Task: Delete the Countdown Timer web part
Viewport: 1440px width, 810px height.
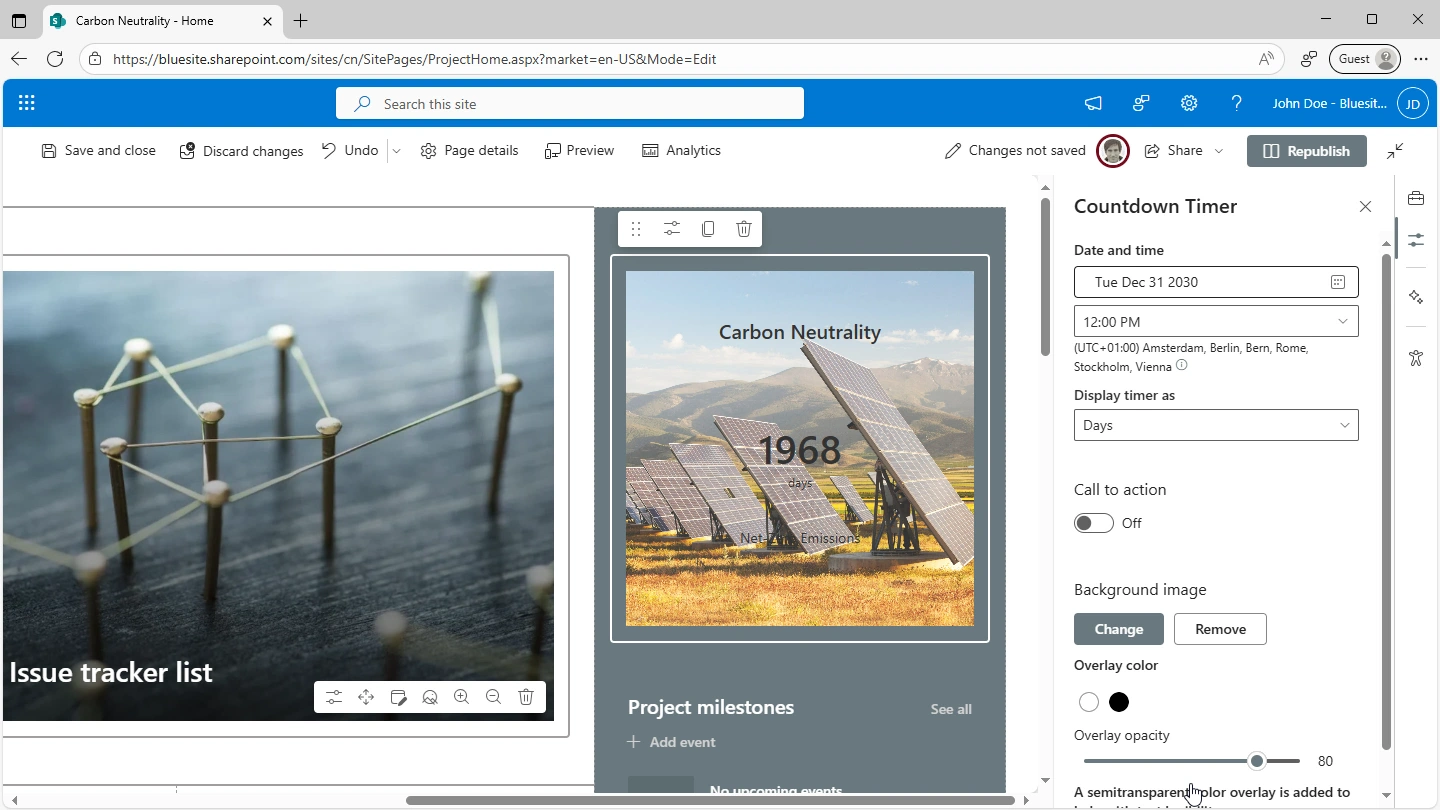Action: pos(743,229)
